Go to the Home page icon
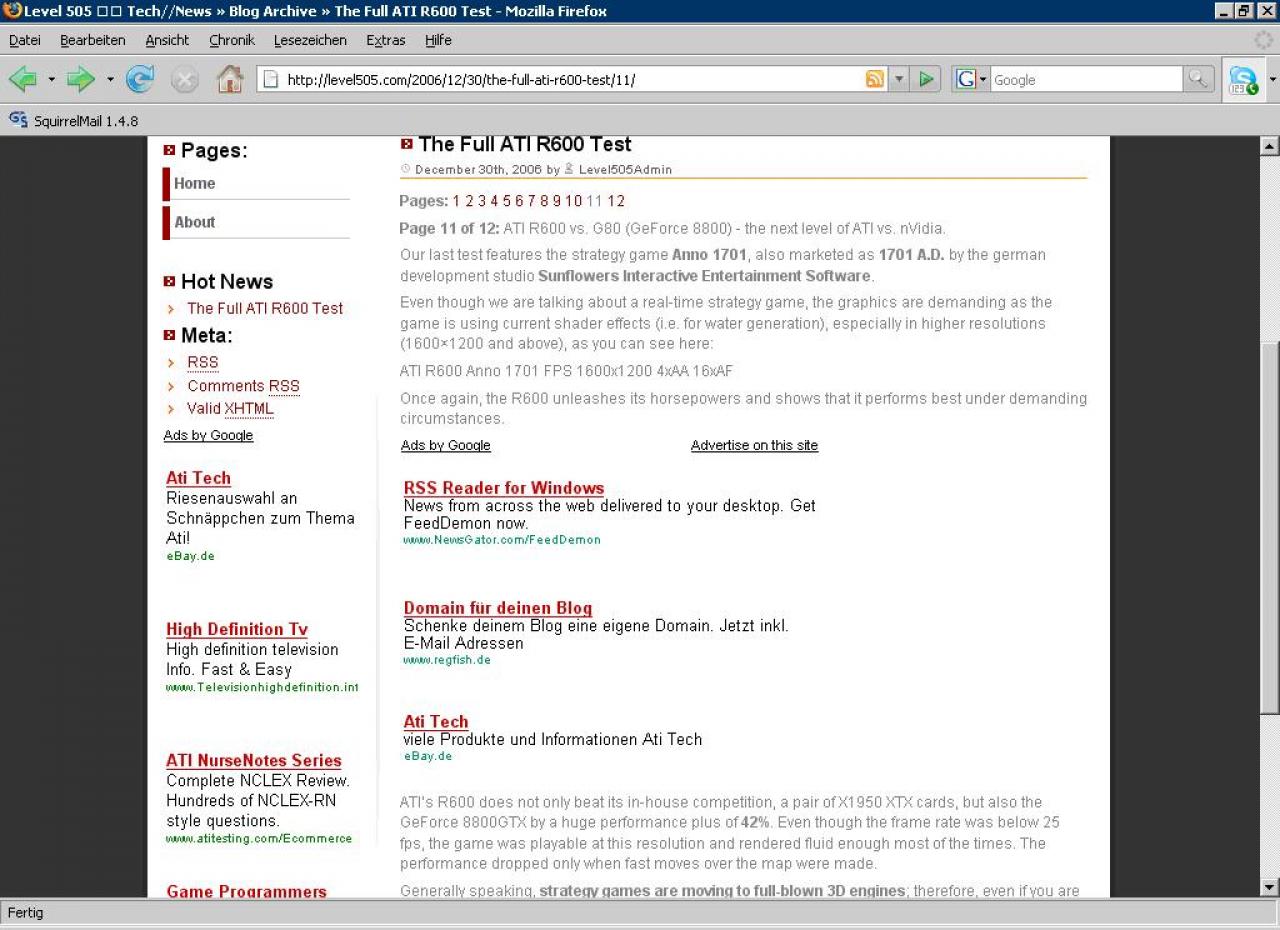 (230, 79)
